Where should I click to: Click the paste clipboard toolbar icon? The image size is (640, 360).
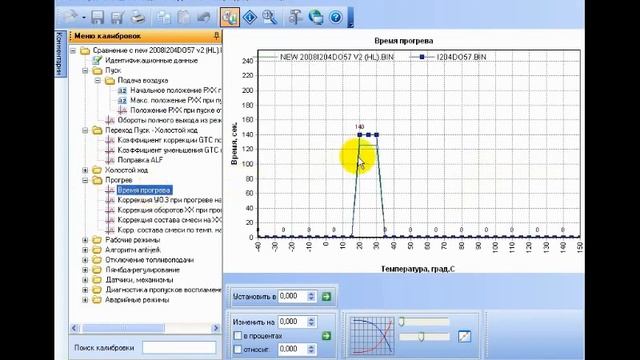(184, 17)
